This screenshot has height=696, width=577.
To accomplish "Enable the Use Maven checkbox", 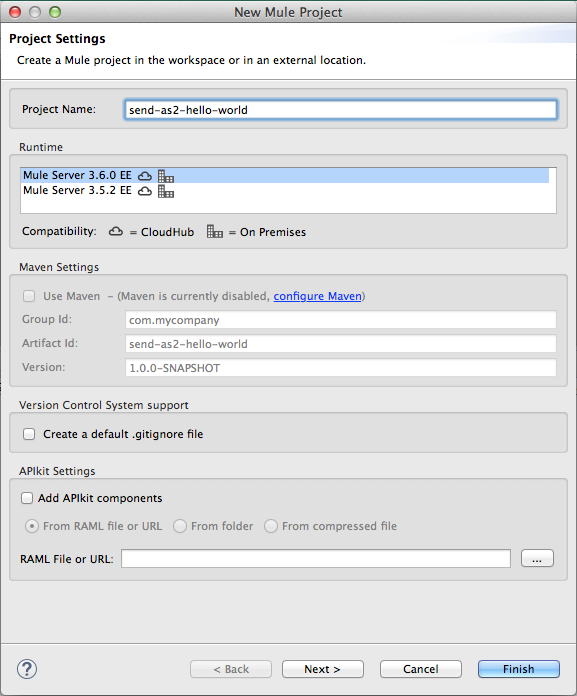I will [29, 296].
